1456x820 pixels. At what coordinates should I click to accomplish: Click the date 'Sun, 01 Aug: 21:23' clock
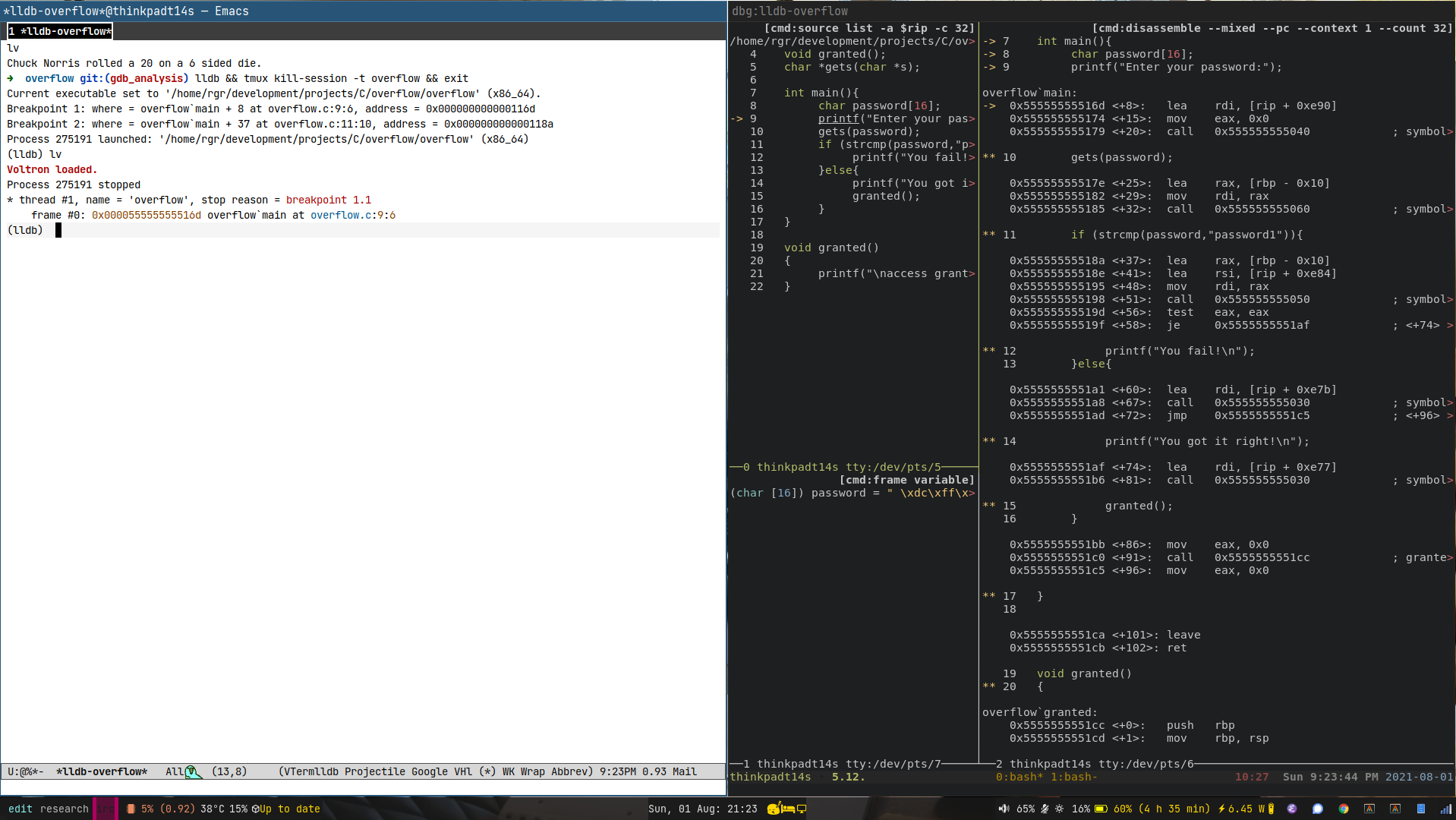point(703,809)
